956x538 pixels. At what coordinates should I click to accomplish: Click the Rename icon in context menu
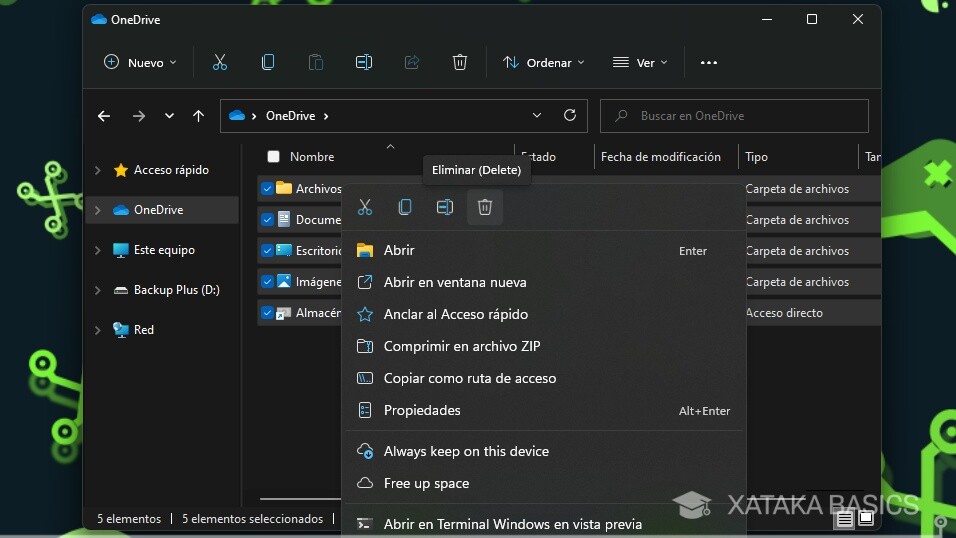pyautogui.click(x=445, y=207)
